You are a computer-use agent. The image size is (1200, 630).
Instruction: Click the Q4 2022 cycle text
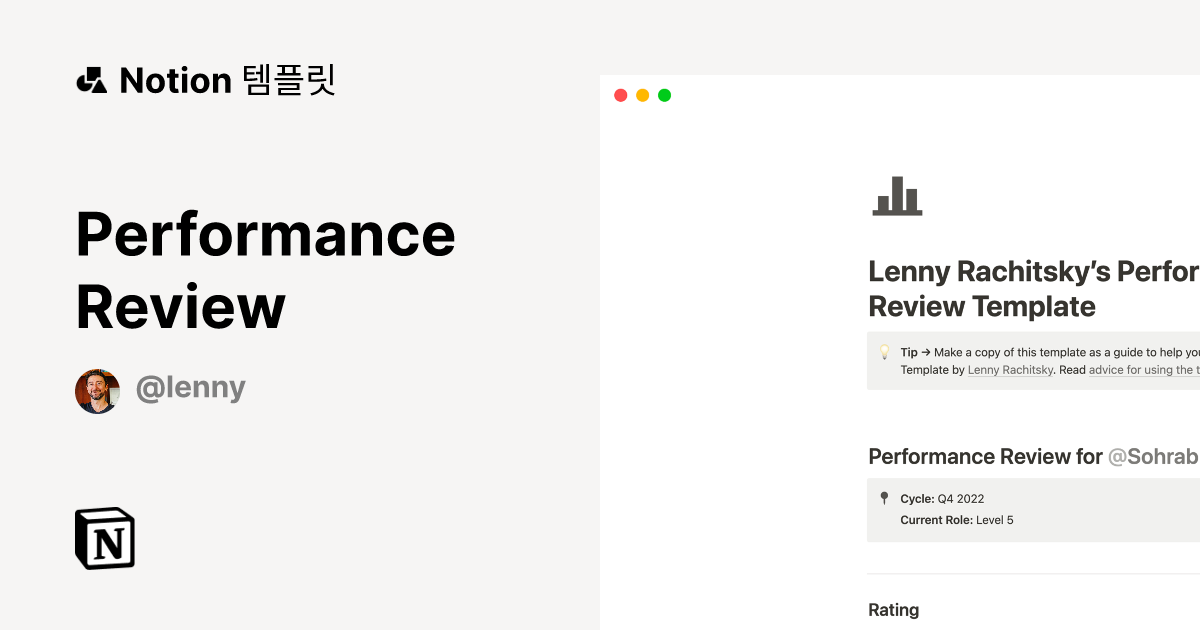coord(962,498)
